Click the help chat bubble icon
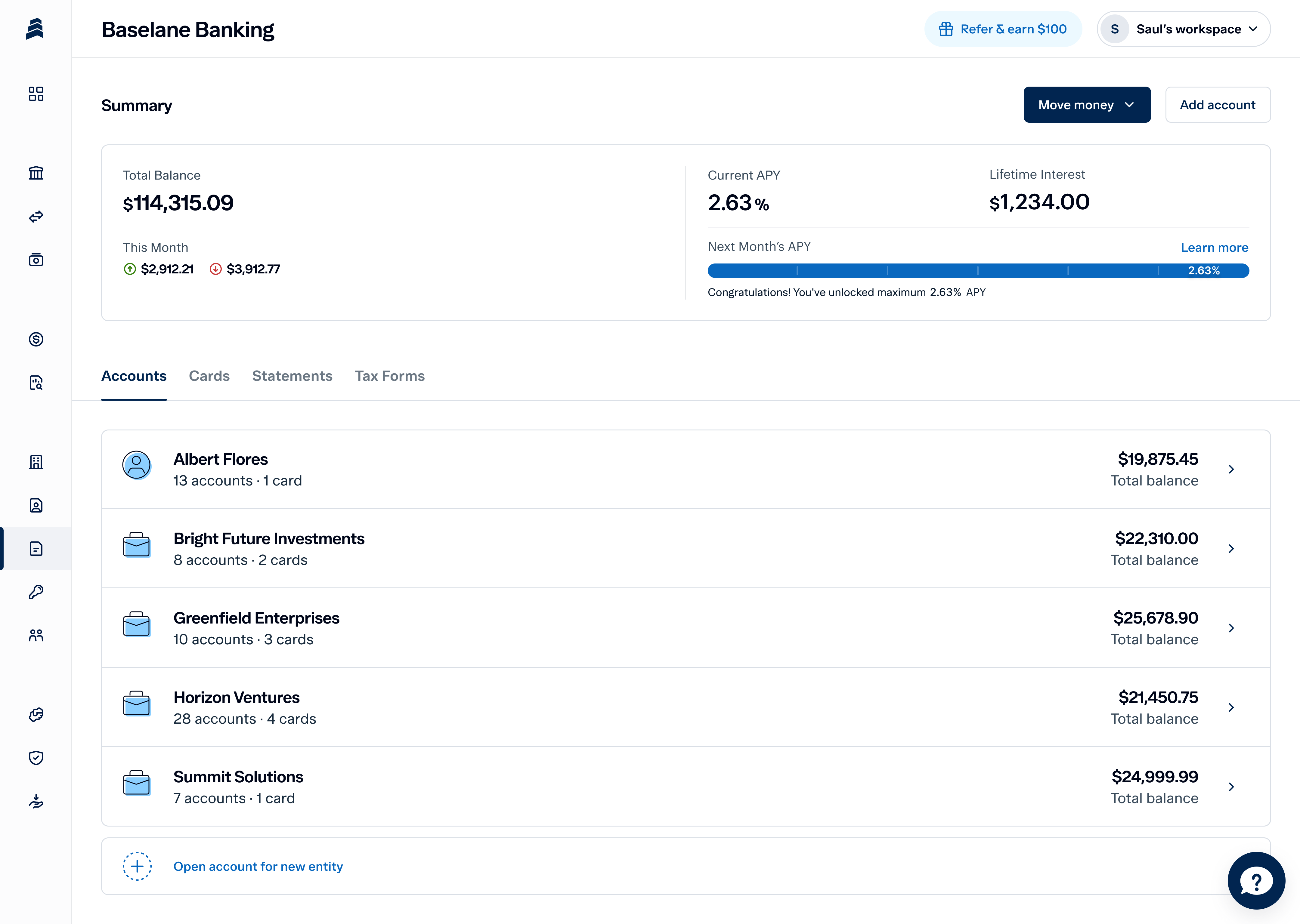Viewport: 1300px width, 924px height. pyautogui.click(x=1255, y=880)
